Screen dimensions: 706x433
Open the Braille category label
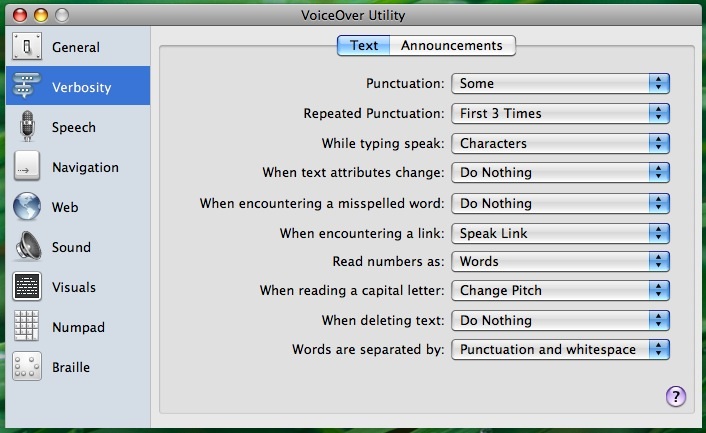71,367
